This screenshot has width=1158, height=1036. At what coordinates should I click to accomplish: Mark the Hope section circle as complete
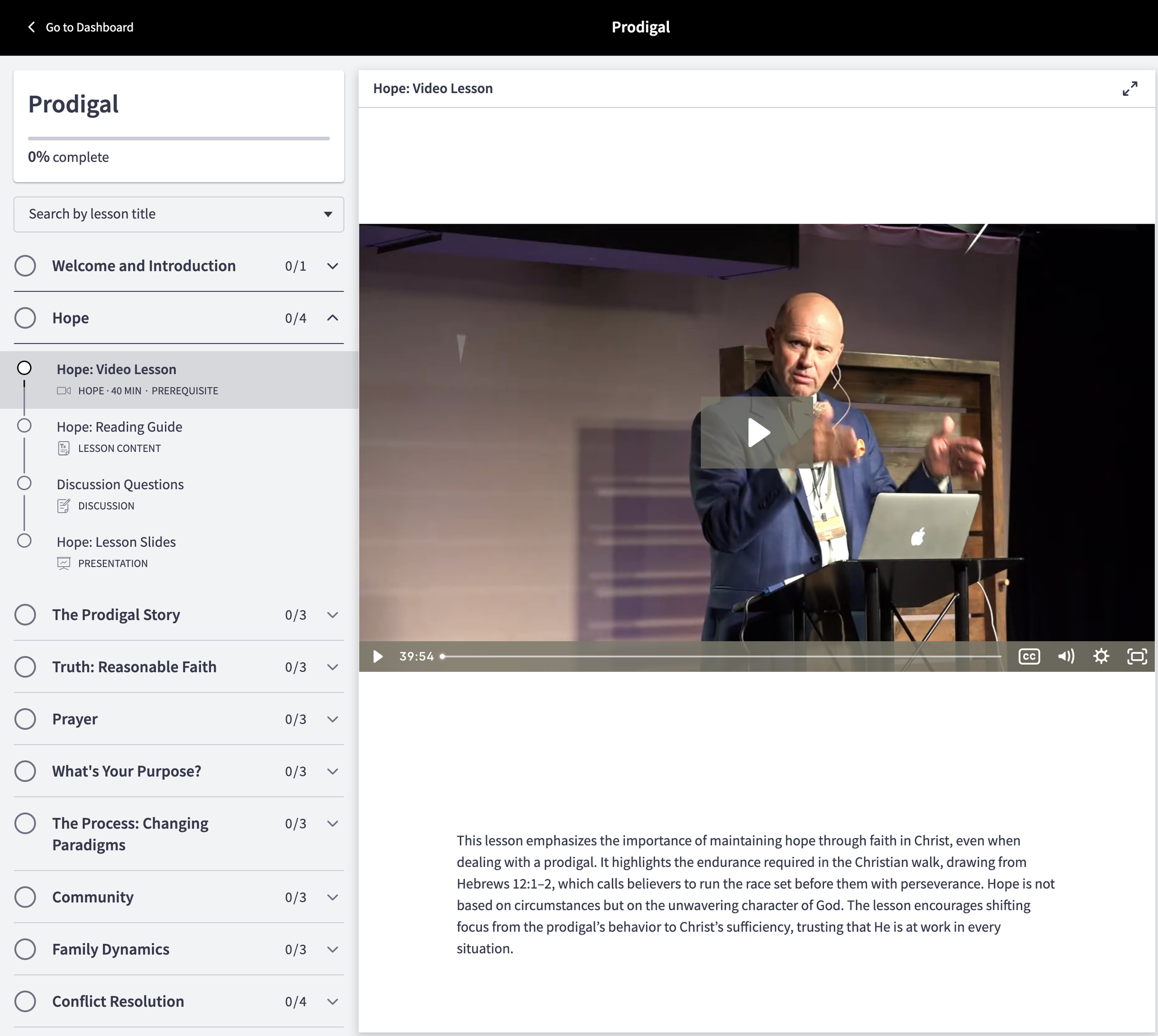[25, 318]
